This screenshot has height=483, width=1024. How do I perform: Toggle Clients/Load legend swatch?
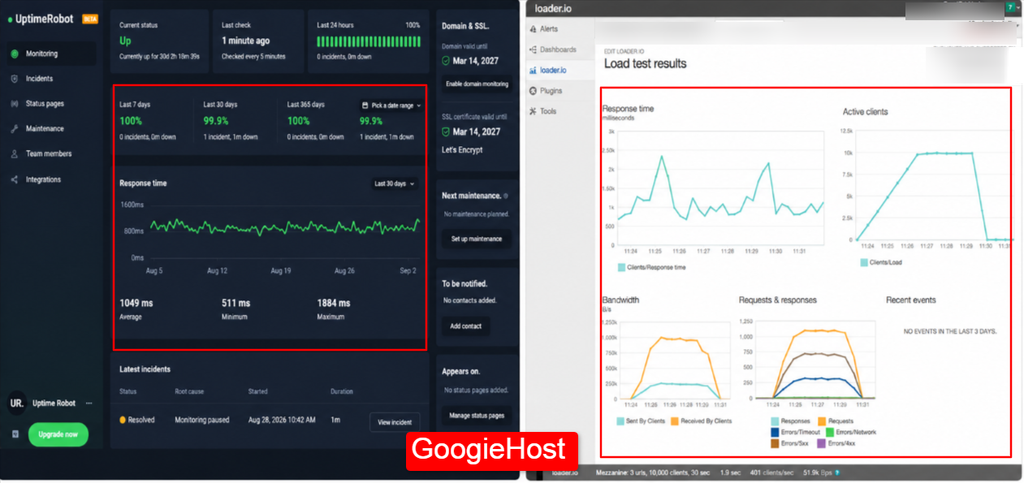864,262
